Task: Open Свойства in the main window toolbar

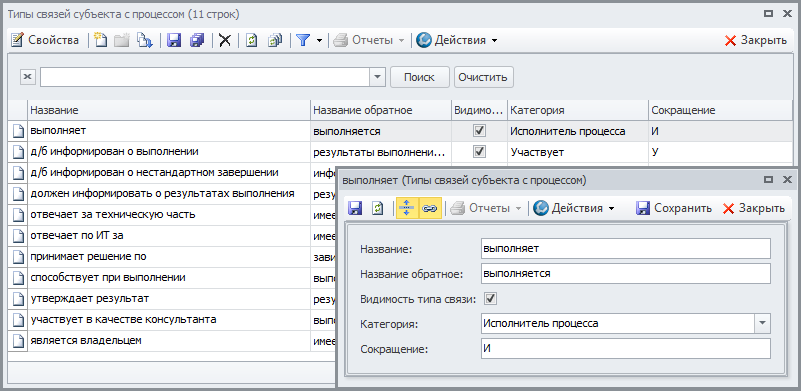Action: point(45,40)
